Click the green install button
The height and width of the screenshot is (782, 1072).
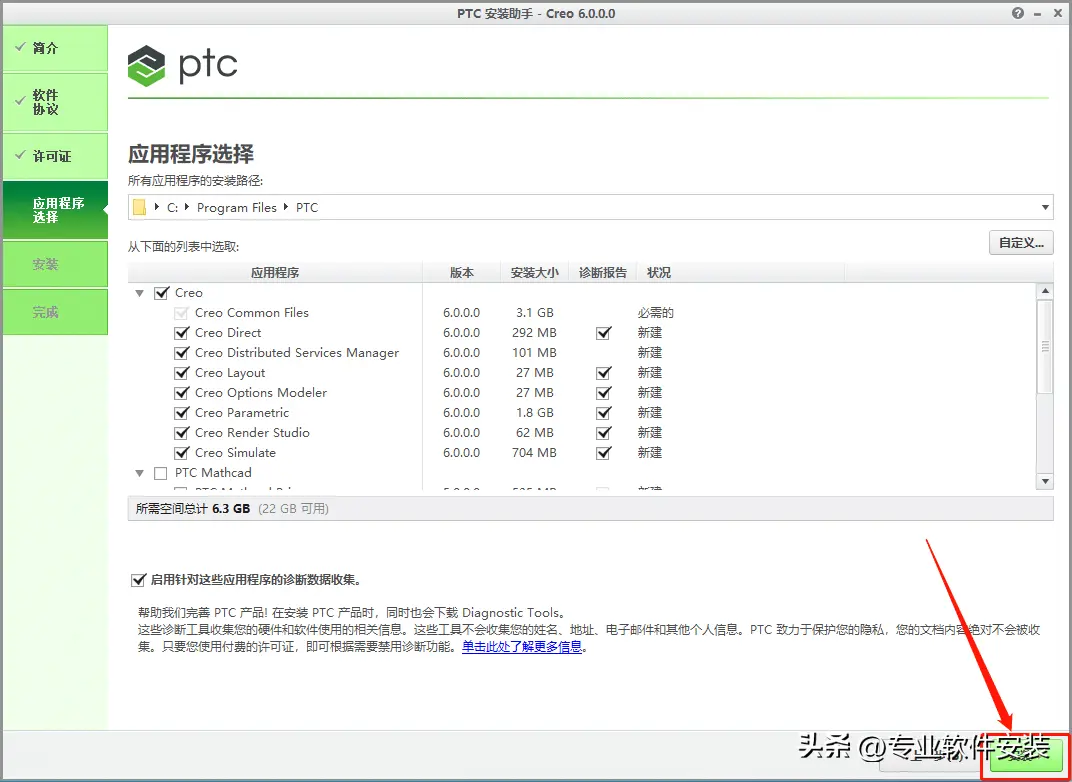coord(1024,756)
